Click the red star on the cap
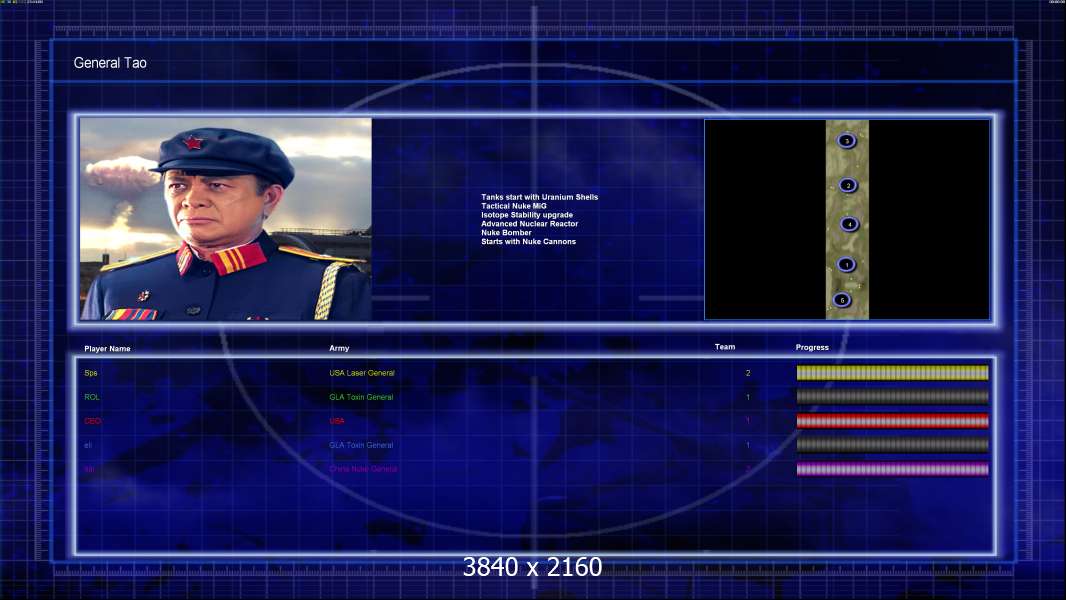 click(194, 143)
